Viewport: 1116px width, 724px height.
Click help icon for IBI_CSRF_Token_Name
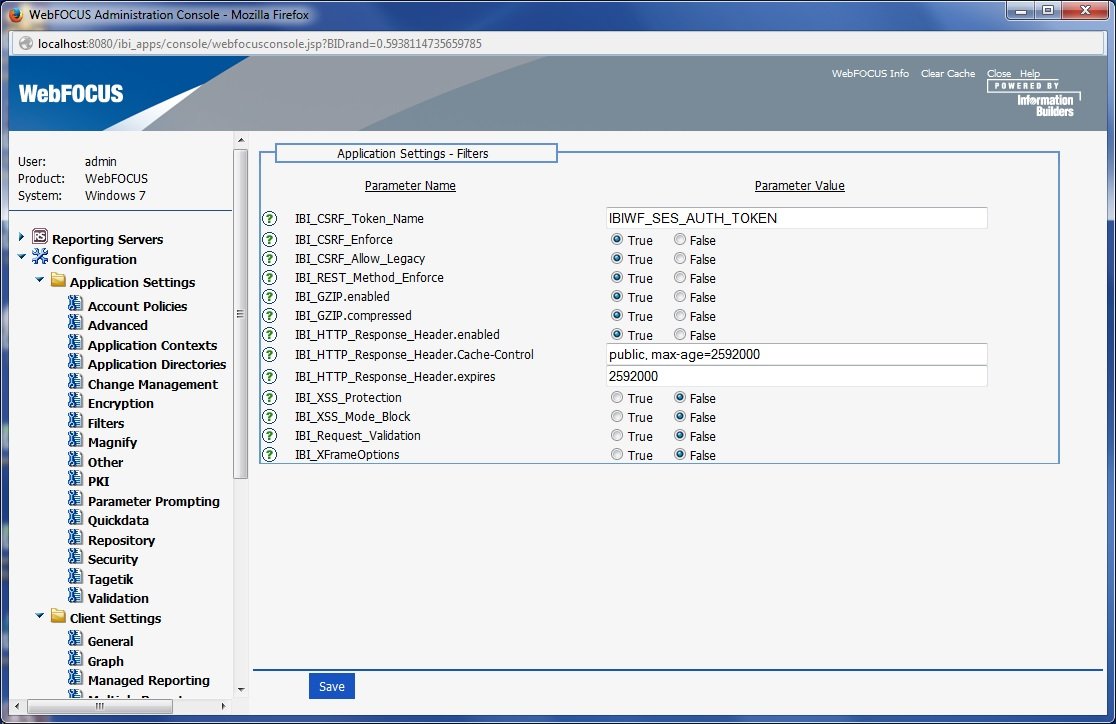click(x=269, y=219)
